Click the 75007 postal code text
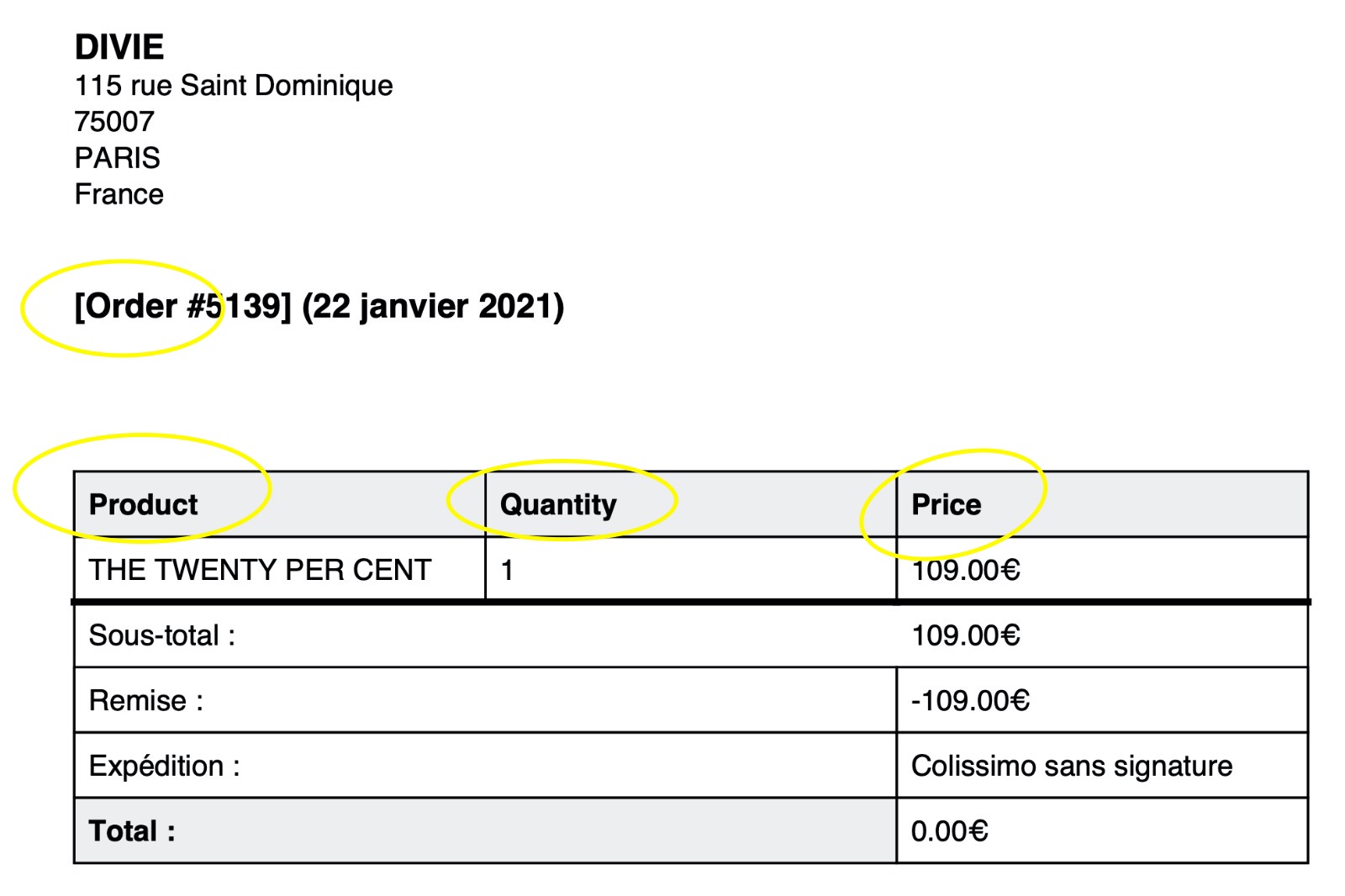 click(x=114, y=122)
